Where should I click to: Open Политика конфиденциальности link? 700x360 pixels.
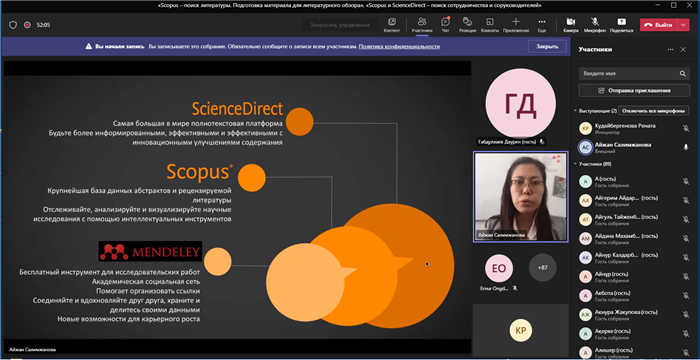tap(399, 46)
